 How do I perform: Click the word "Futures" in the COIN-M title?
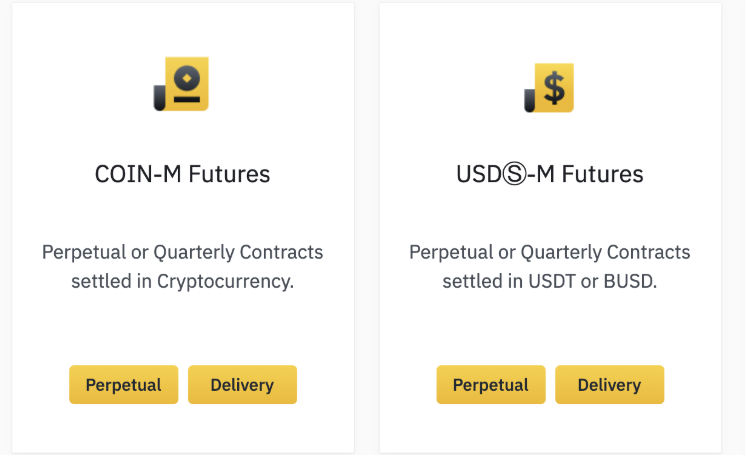coord(232,174)
